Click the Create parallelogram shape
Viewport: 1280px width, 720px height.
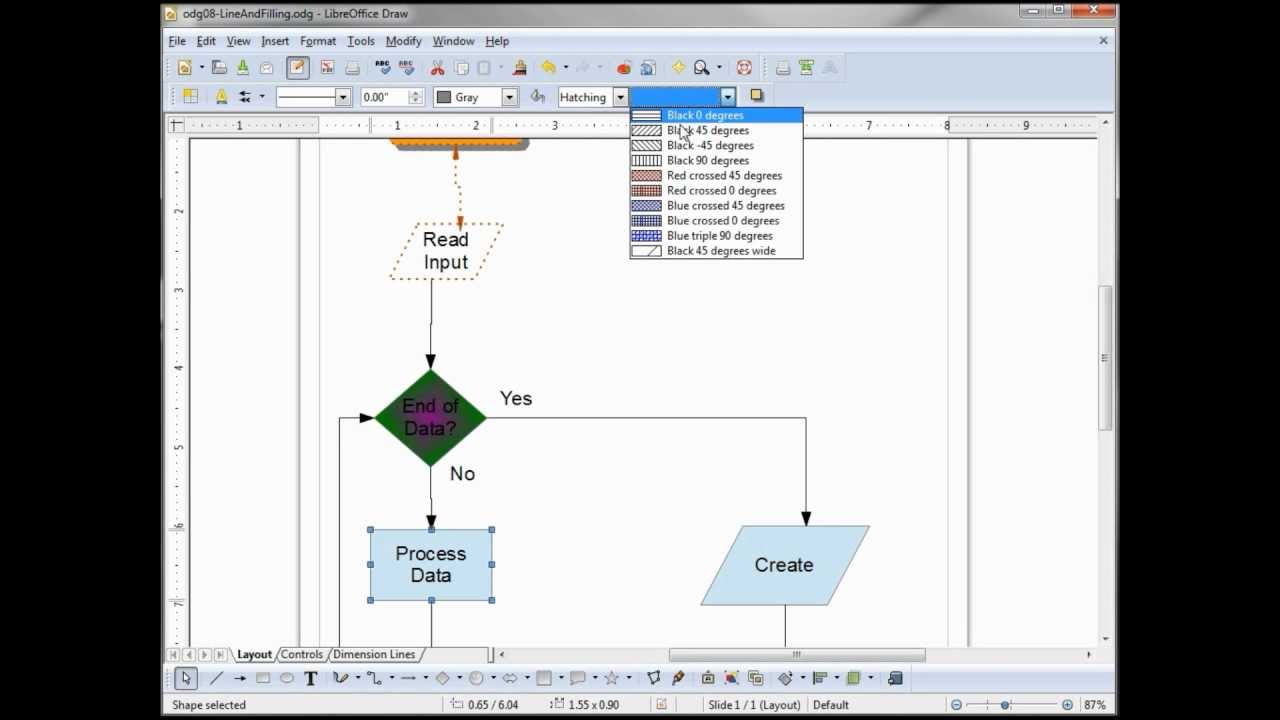785,565
